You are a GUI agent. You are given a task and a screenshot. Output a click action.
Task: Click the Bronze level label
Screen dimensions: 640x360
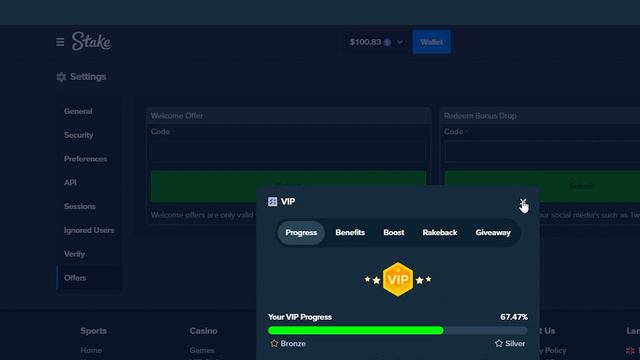tap(293, 344)
